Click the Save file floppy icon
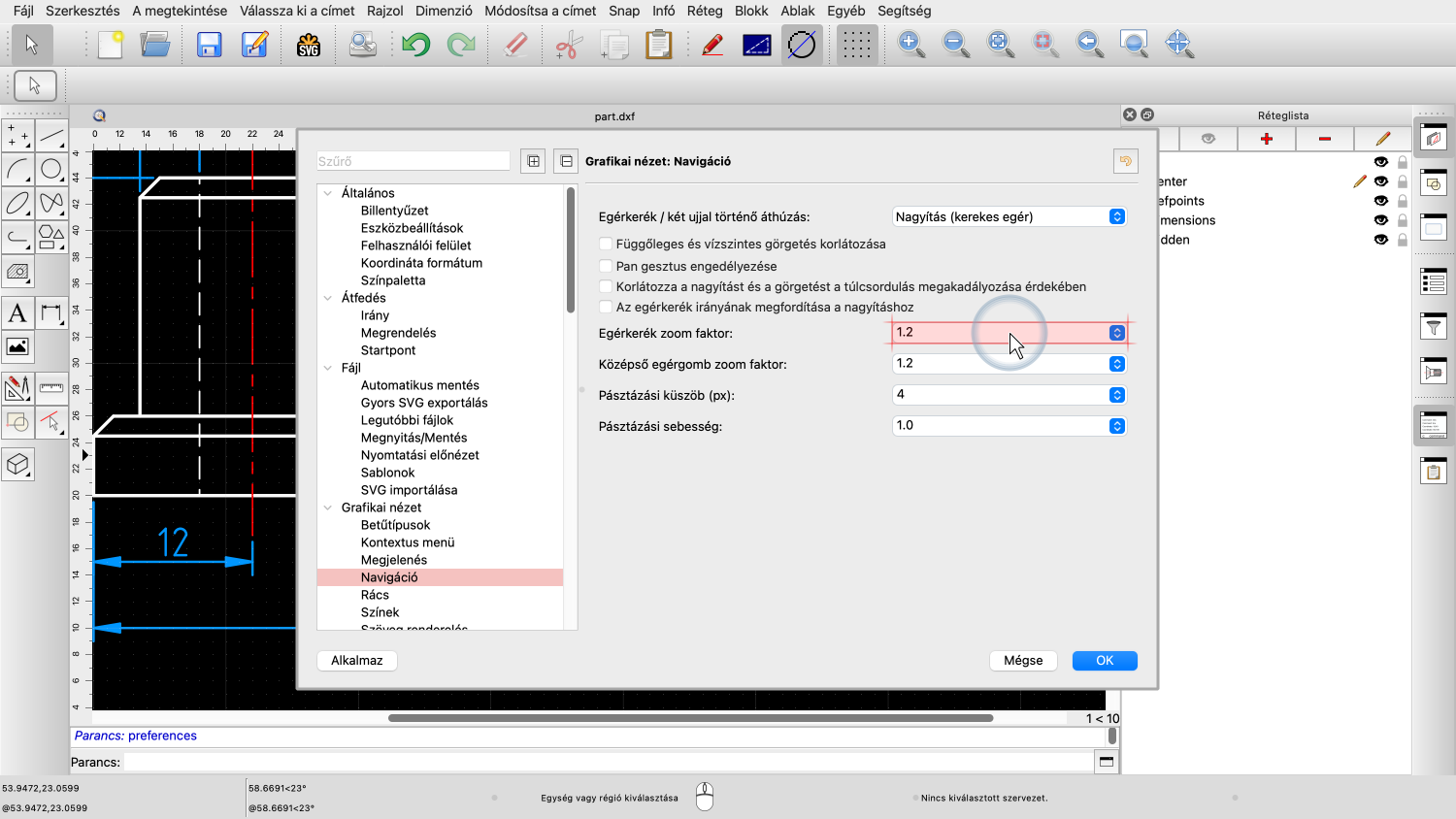1456x819 pixels. [209, 45]
